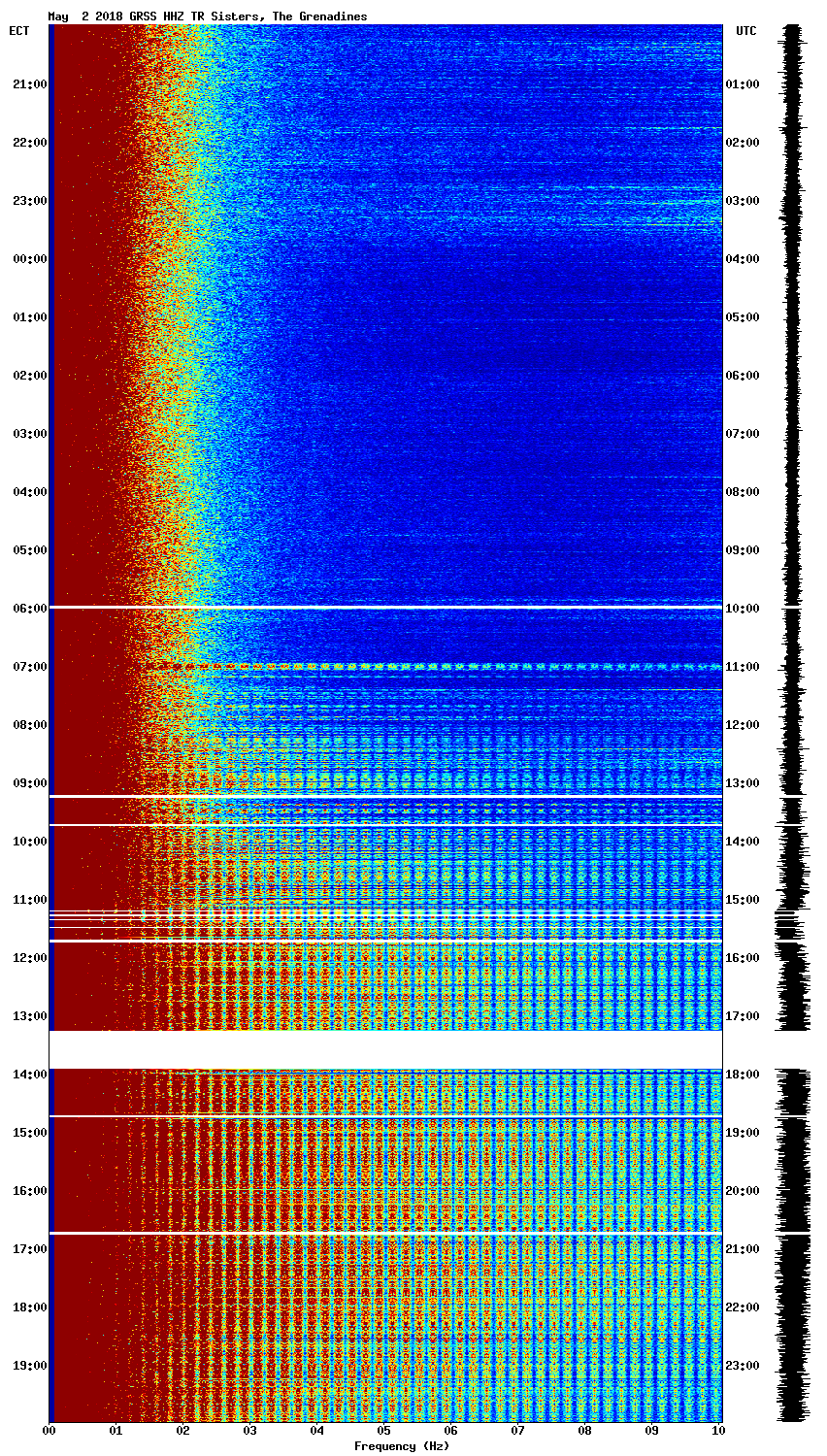Select the 'ECT' time axis header
The width and height of the screenshot is (827, 1456).
click(x=19, y=31)
